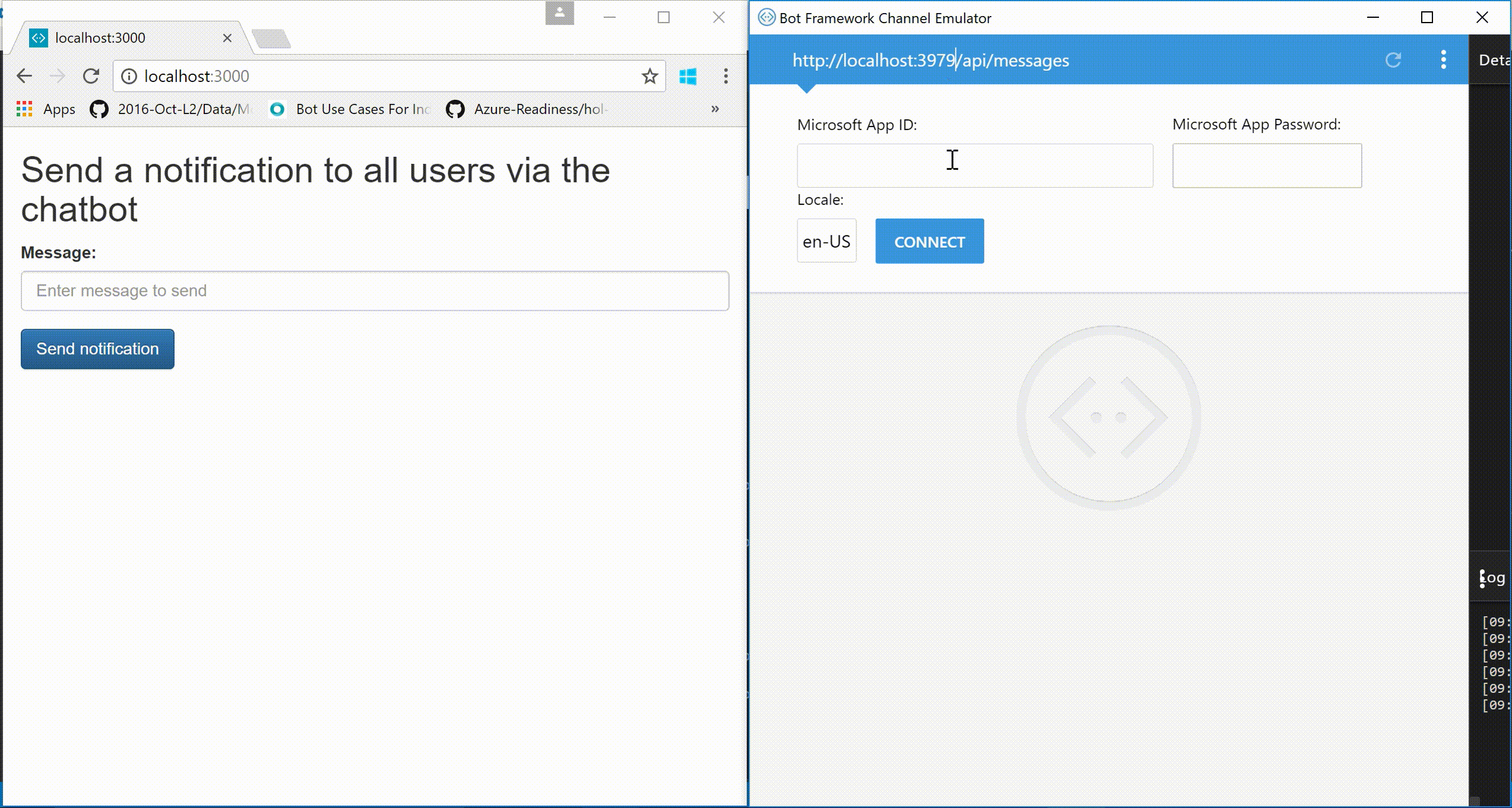Select the en-US locale dropdown

coord(826,240)
